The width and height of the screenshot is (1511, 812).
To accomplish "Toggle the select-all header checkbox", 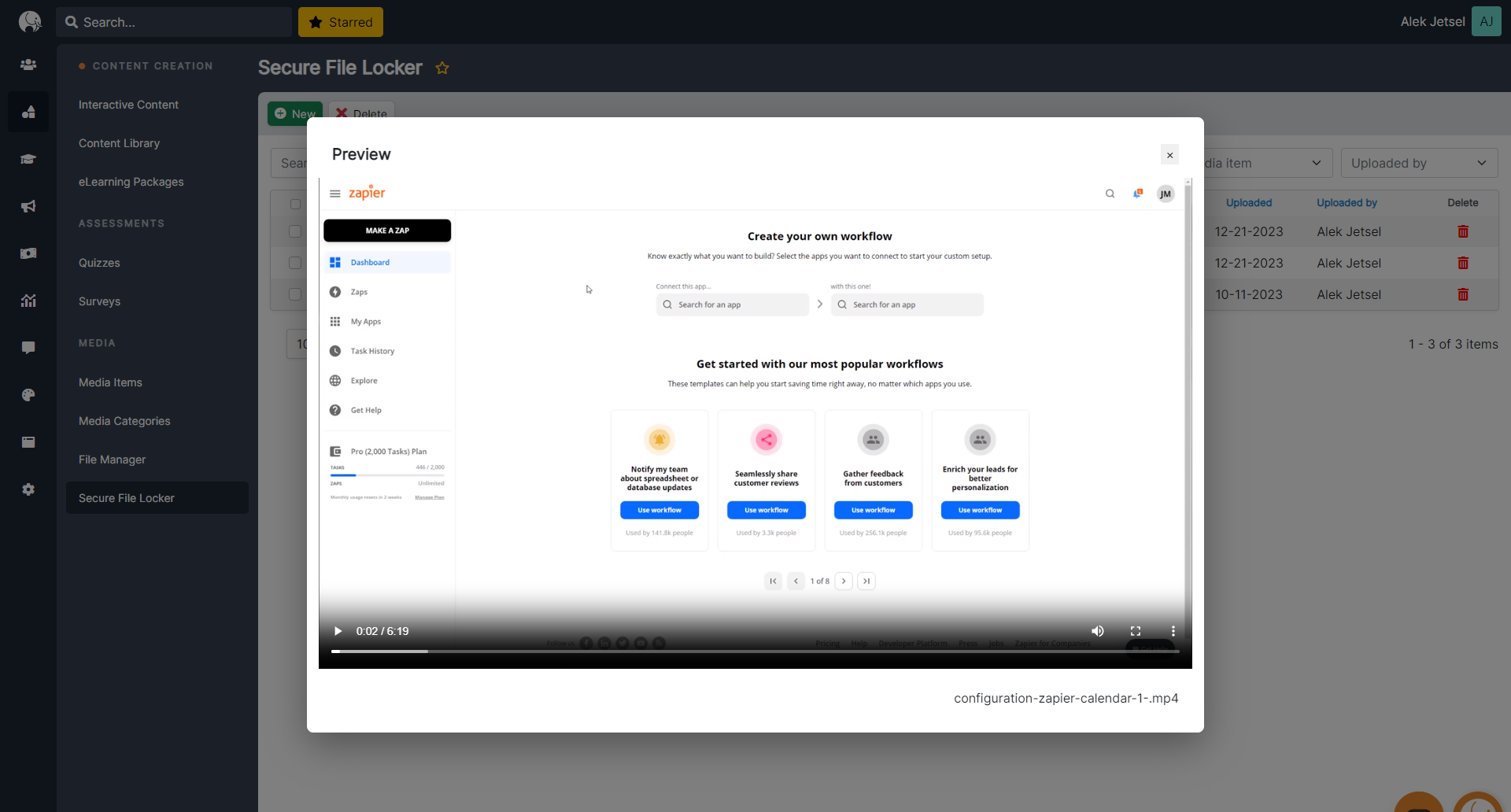I will (x=295, y=204).
